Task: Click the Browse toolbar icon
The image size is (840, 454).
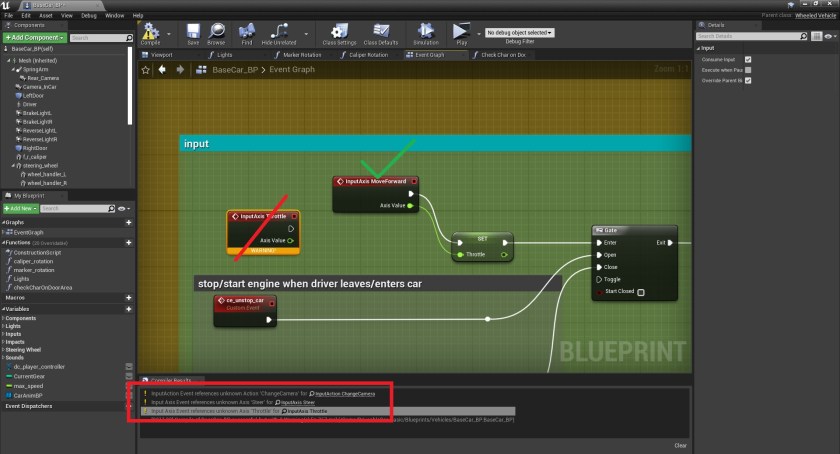Action: tap(216, 33)
